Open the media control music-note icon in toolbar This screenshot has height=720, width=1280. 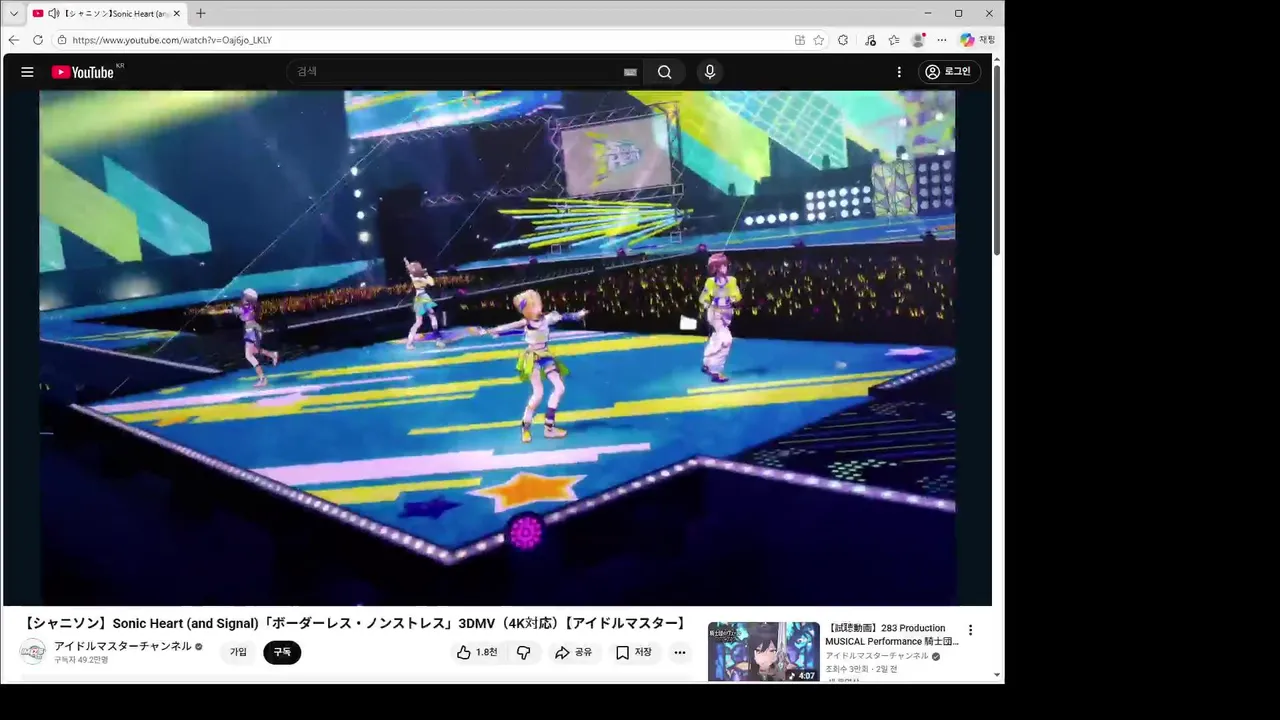coord(870,40)
